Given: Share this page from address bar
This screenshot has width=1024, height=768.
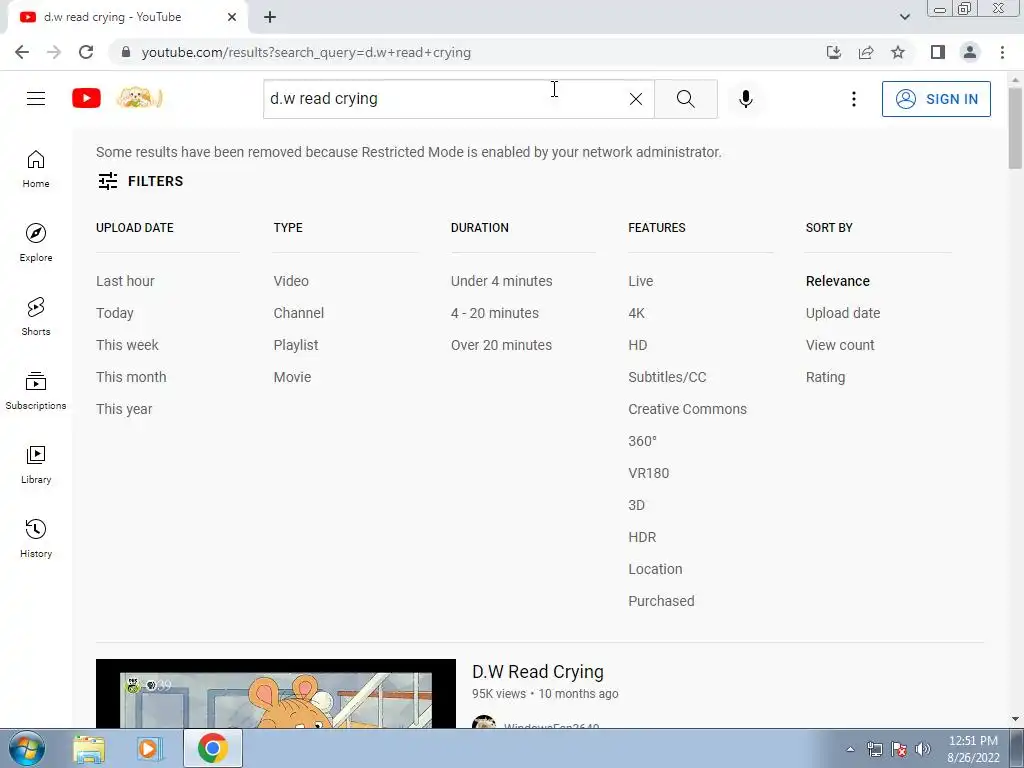Looking at the screenshot, I should click(x=866, y=52).
